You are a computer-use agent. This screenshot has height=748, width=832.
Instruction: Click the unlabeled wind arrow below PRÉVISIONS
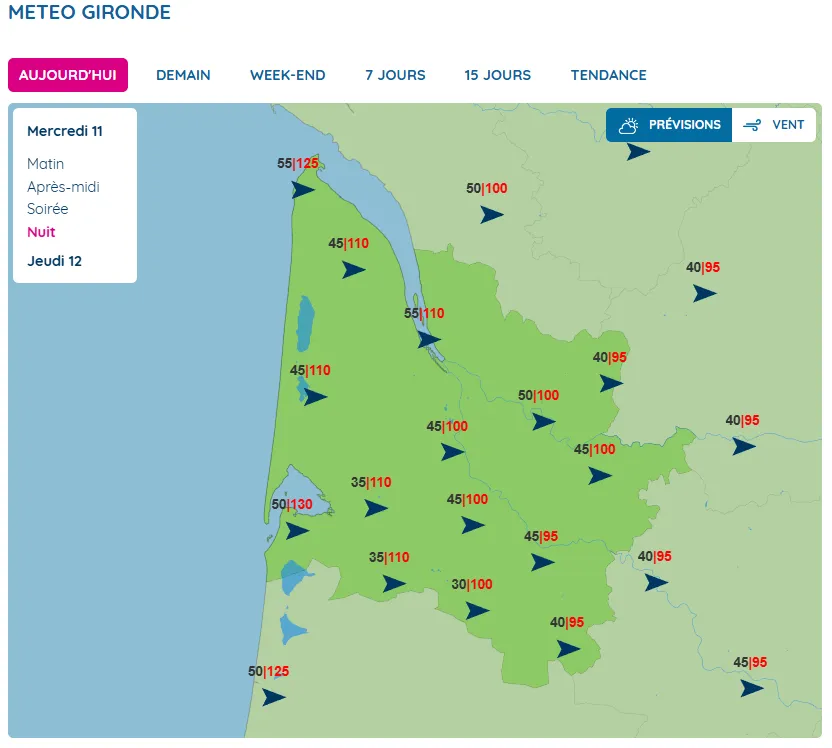pyautogui.click(x=638, y=152)
